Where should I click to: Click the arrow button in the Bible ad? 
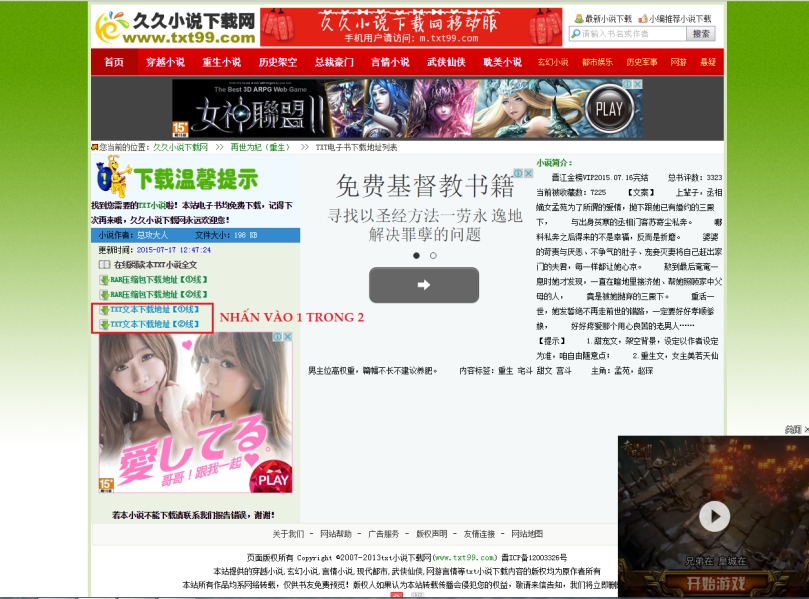click(424, 286)
